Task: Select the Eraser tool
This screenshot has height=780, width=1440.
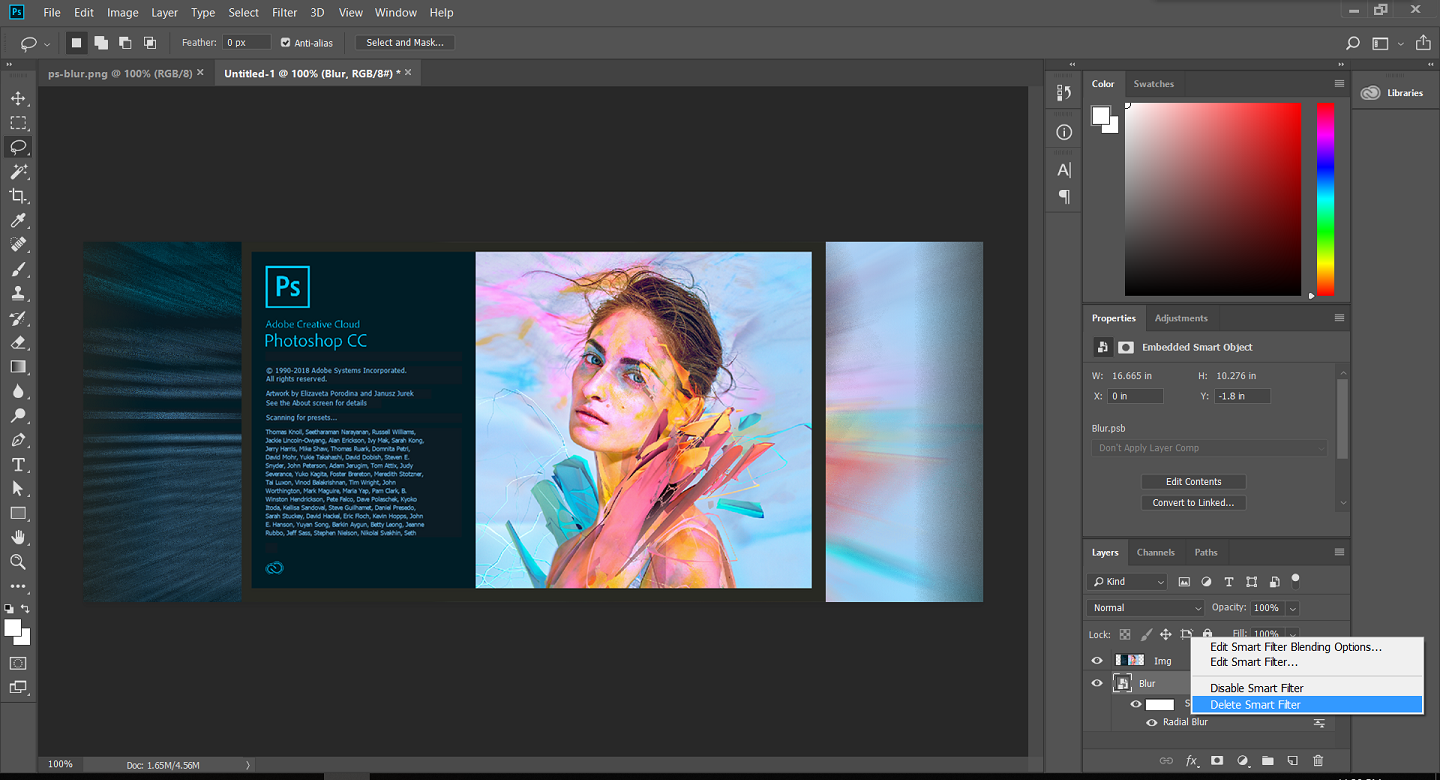Action: coord(18,343)
